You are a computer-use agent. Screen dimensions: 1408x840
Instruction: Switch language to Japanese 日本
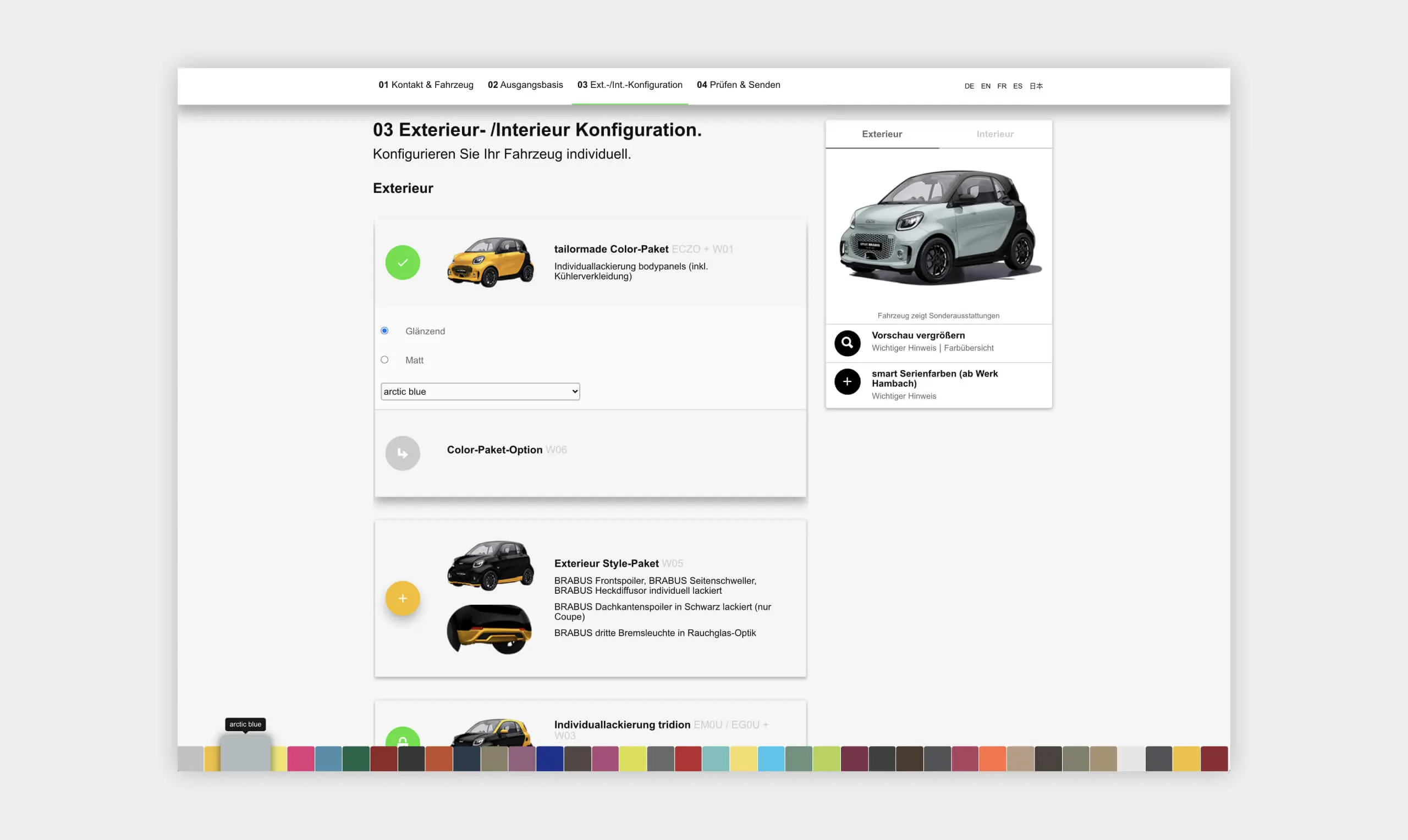(x=1036, y=86)
